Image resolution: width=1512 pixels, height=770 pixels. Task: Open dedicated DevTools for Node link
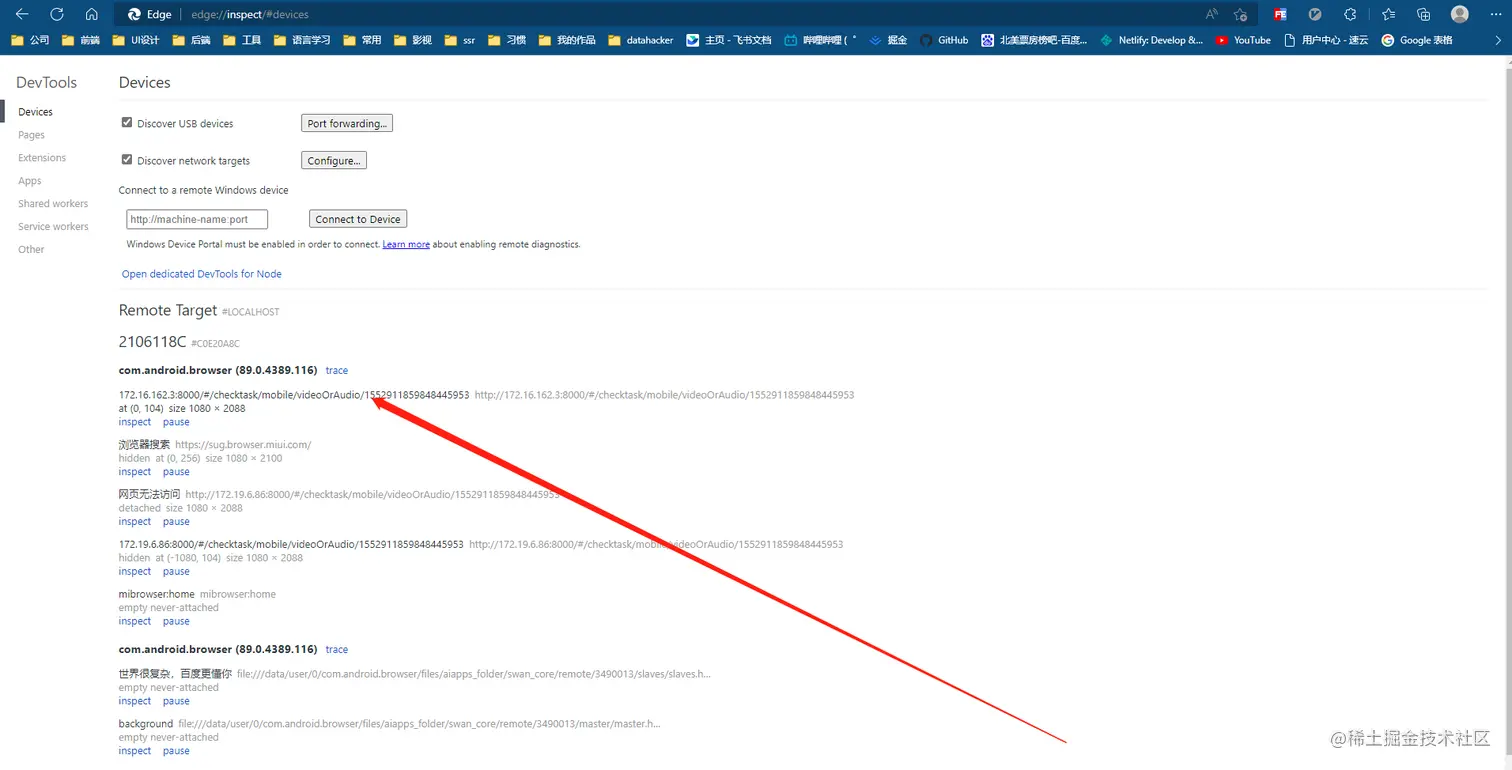pyautogui.click(x=201, y=274)
